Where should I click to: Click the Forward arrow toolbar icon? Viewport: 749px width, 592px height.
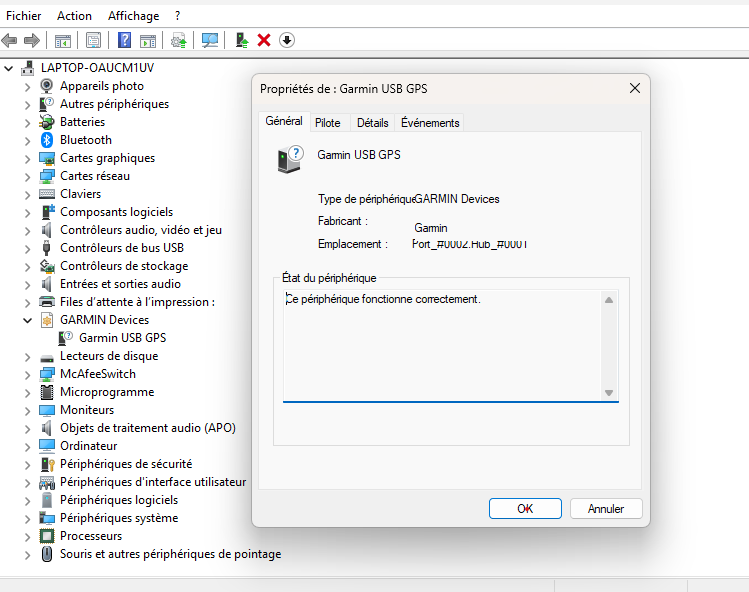(x=32, y=40)
